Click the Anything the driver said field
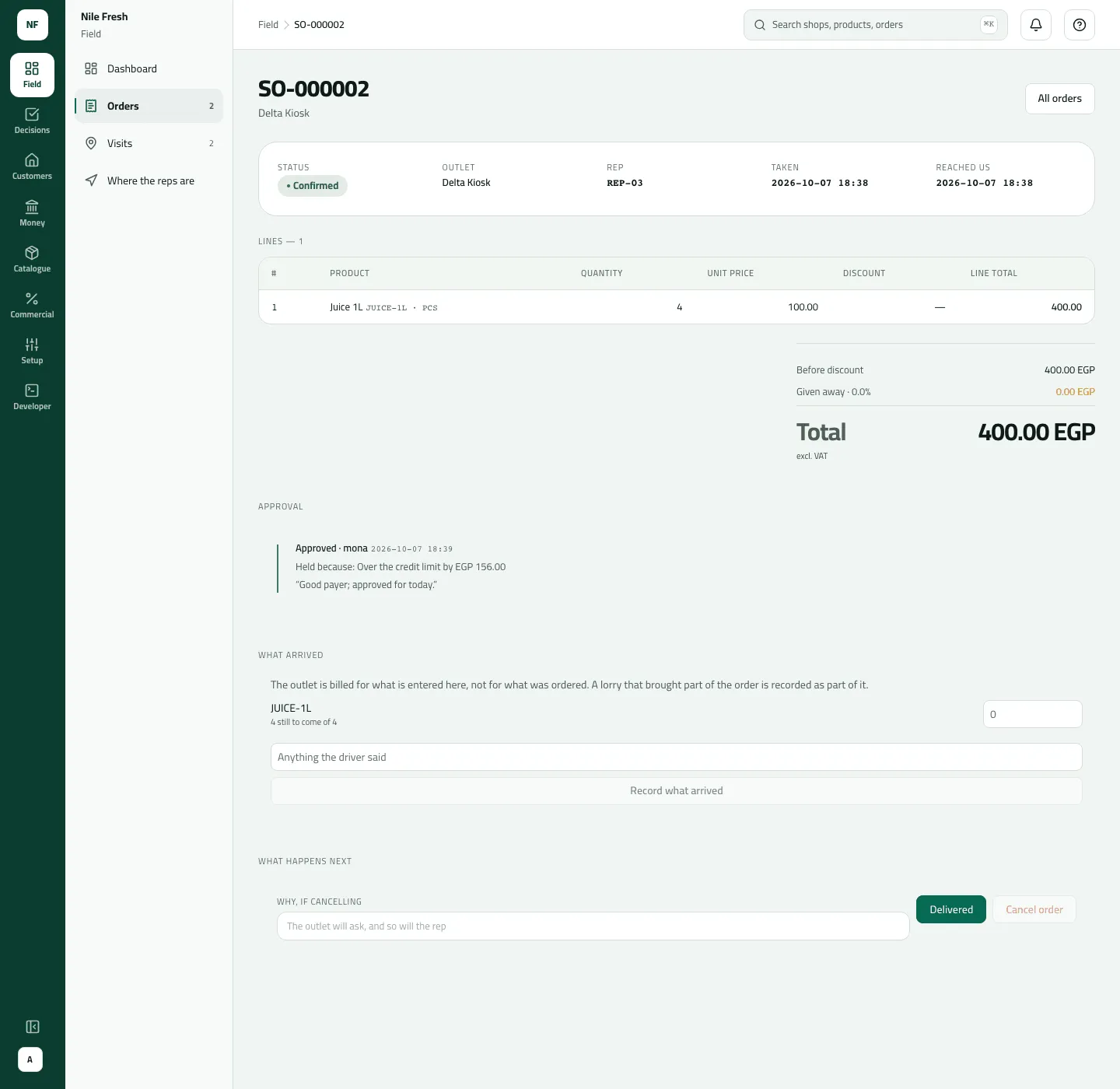Image resolution: width=1120 pixels, height=1089 pixels. (x=677, y=757)
